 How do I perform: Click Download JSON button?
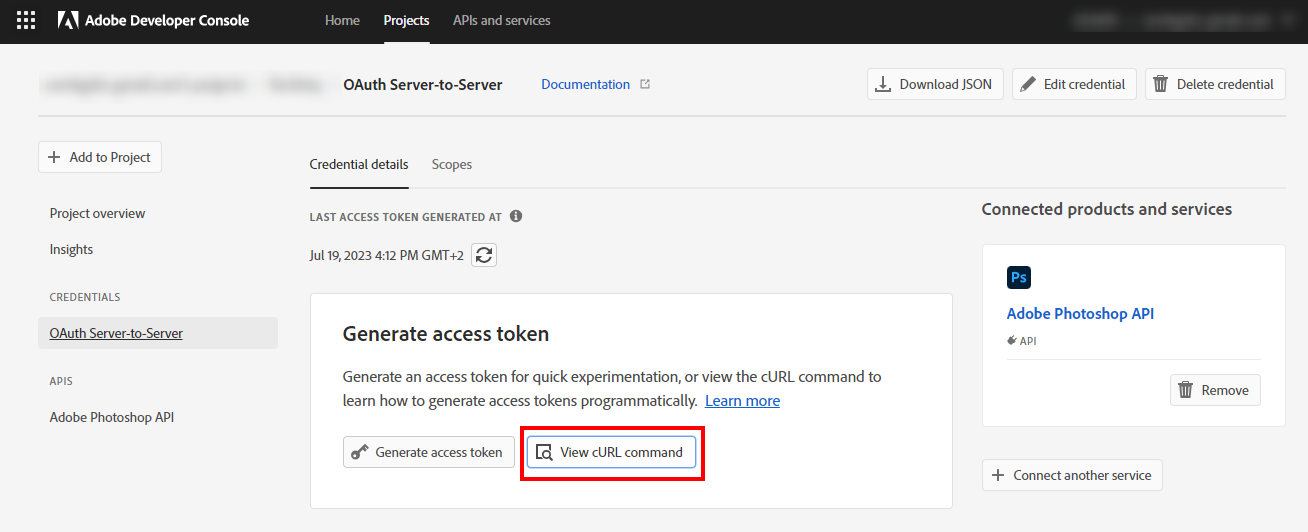[x=935, y=84]
